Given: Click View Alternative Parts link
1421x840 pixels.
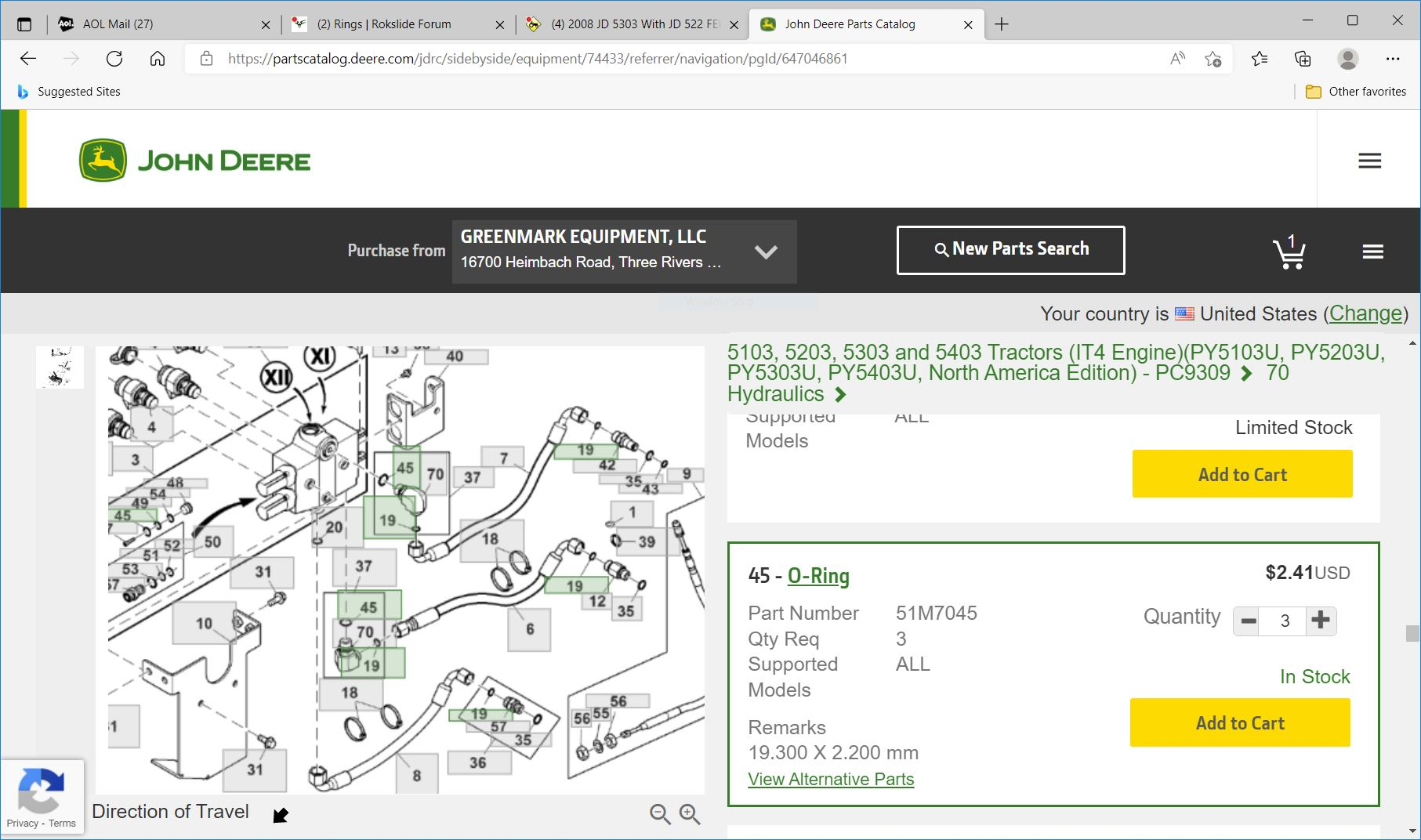Looking at the screenshot, I should 831,779.
